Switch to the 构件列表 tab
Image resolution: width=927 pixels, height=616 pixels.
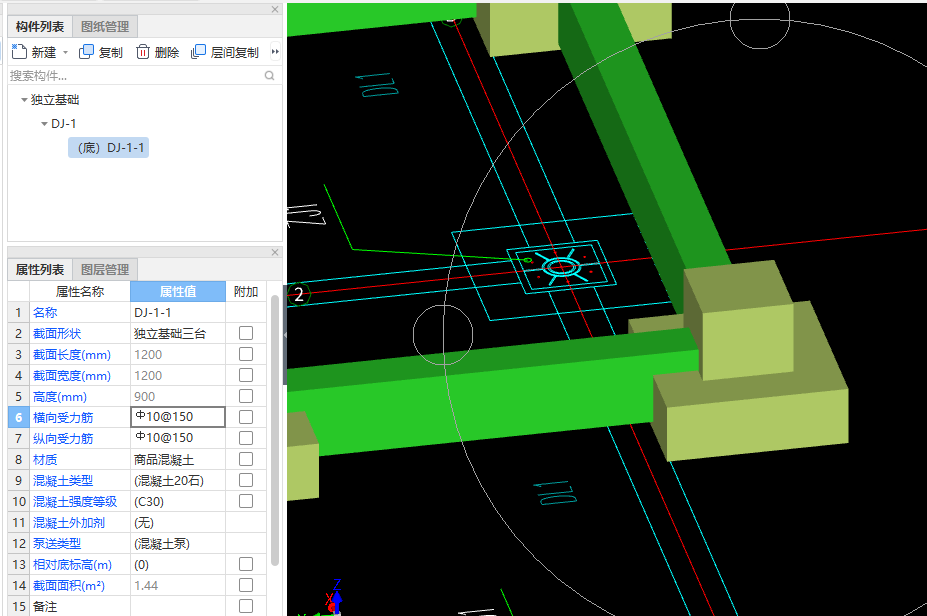coord(40,27)
